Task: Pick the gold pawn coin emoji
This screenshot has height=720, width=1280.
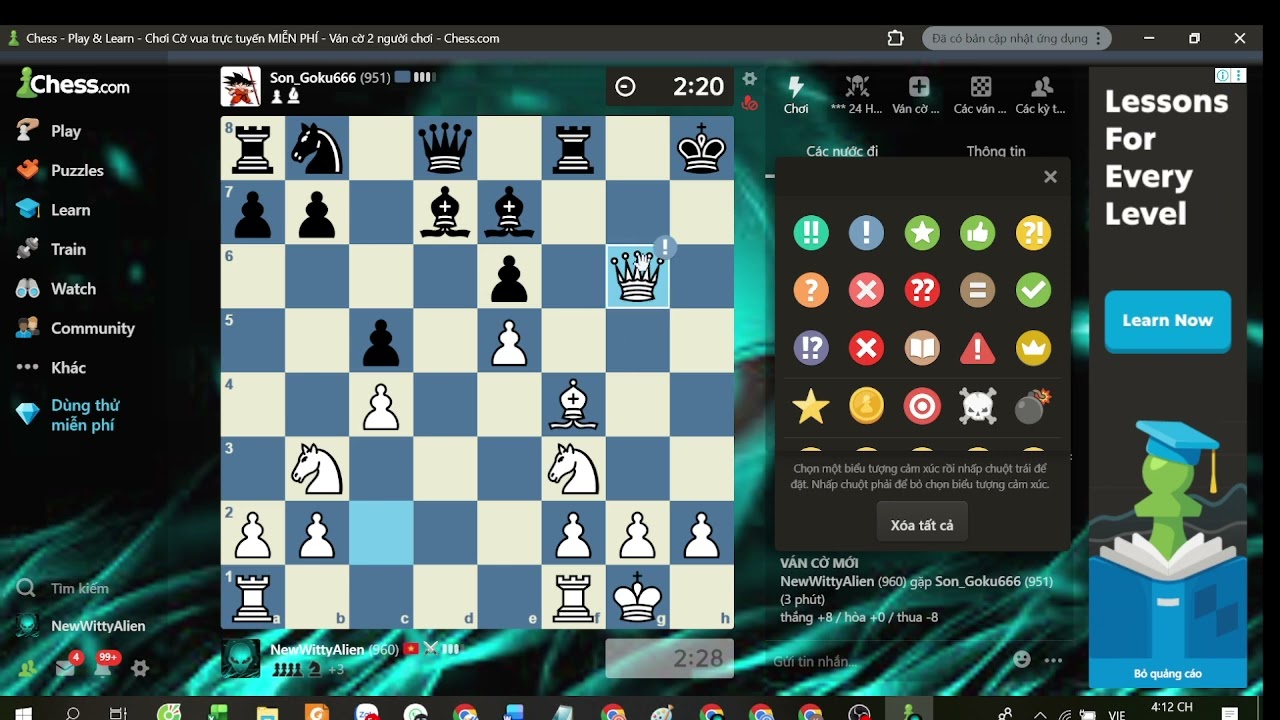Action: tap(866, 406)
